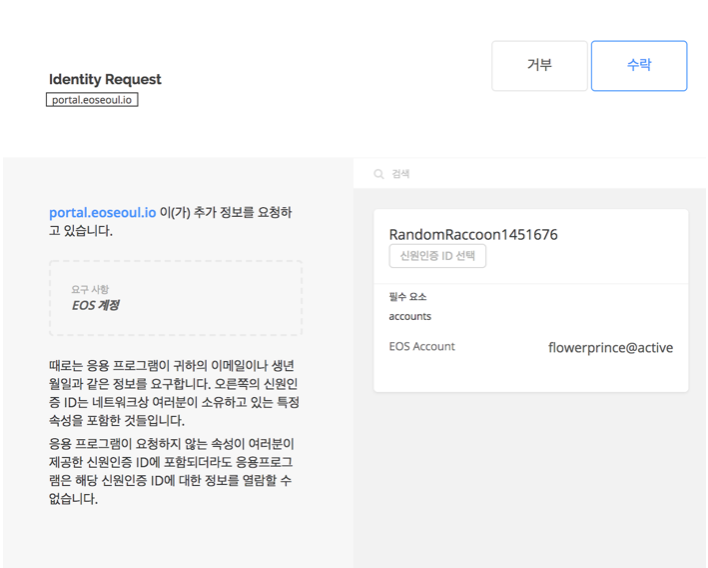Select the RandomRaccoon1451676 identity name
The image size is (708, 568).
[473, 234]
